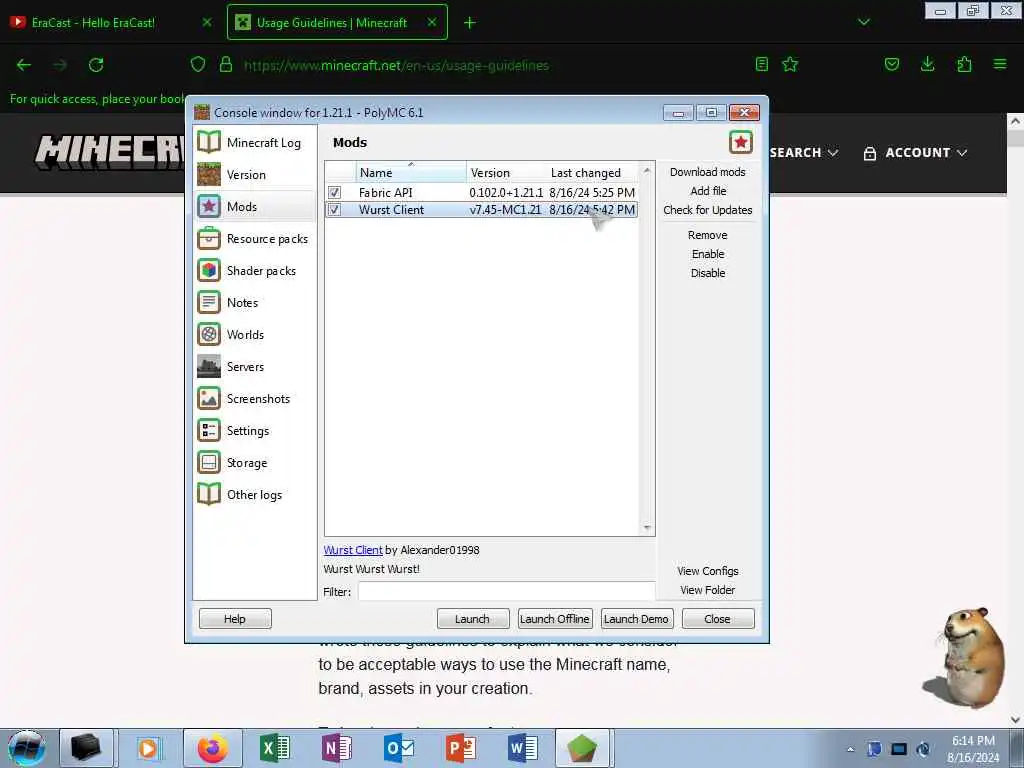Sort mods by Version column

pyautogui.click(x=506, y=172)
